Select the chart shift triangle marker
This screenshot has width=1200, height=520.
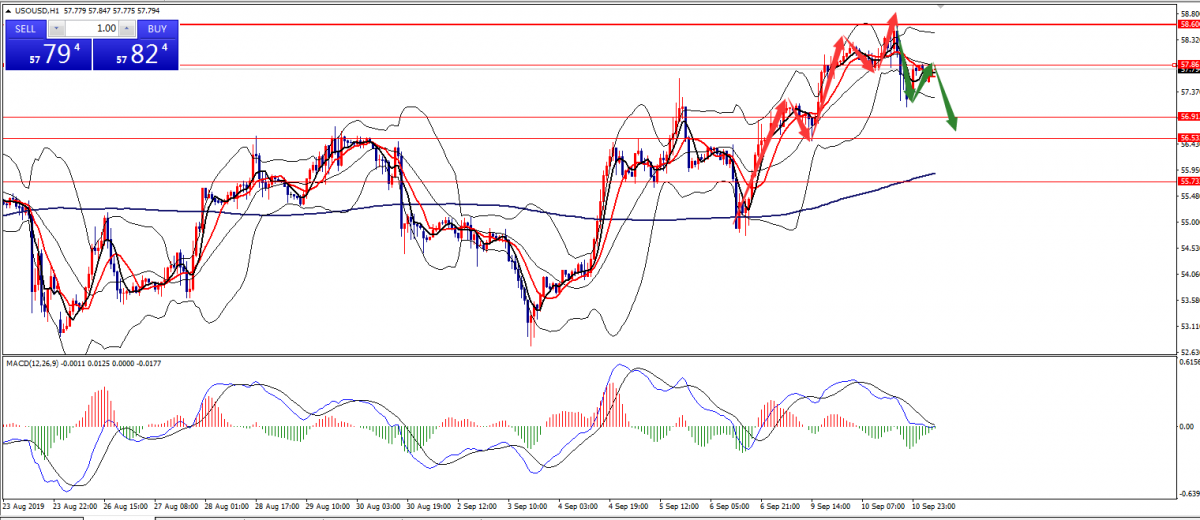click(940, 5)
